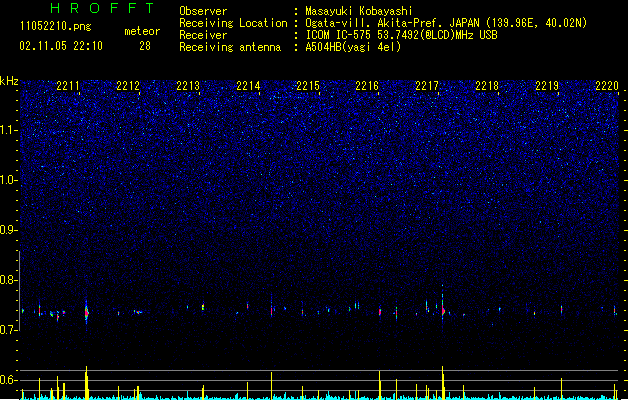The height and width of the screenshot is (400, 629).
Task: Click the 2219 time marker
Action: point(547,85)
